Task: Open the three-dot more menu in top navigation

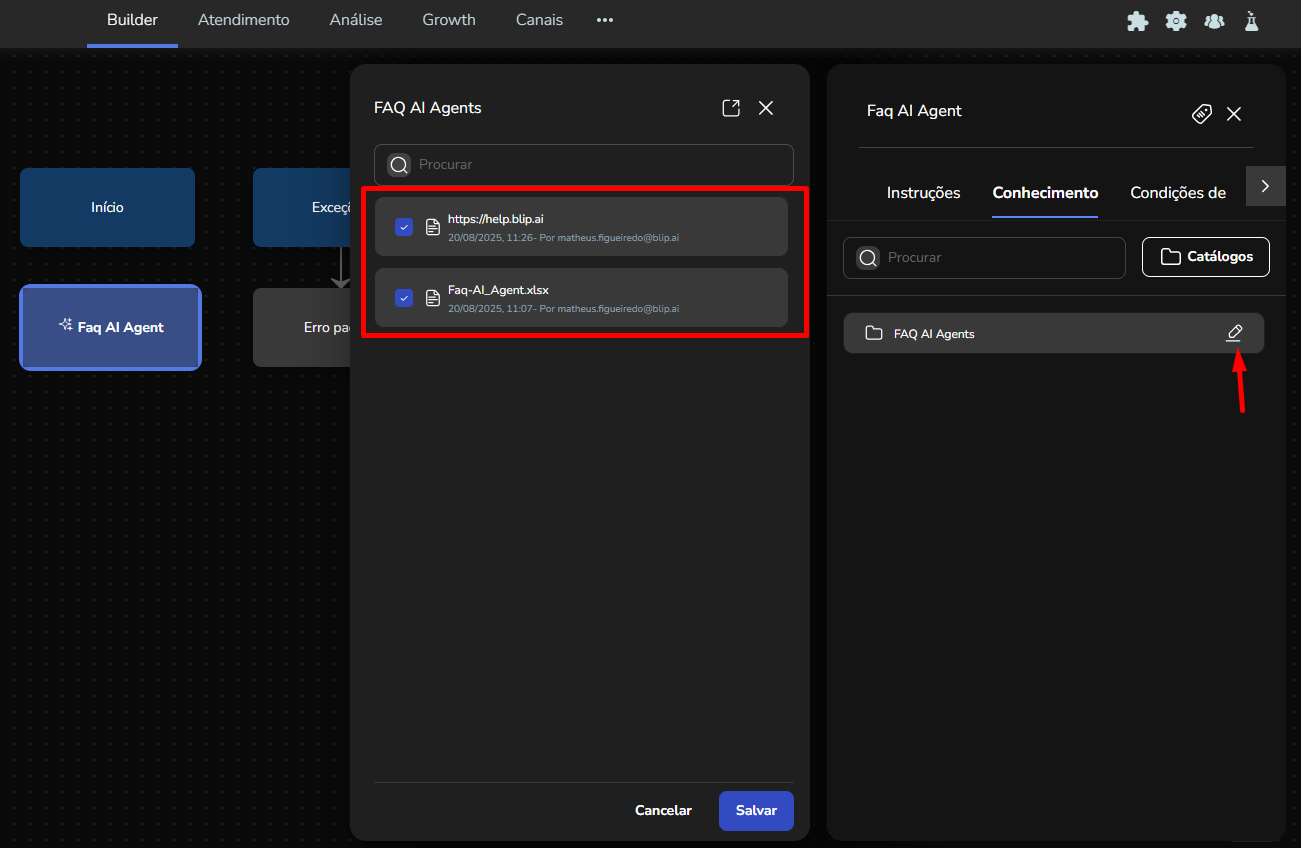Action: [605, 20]
